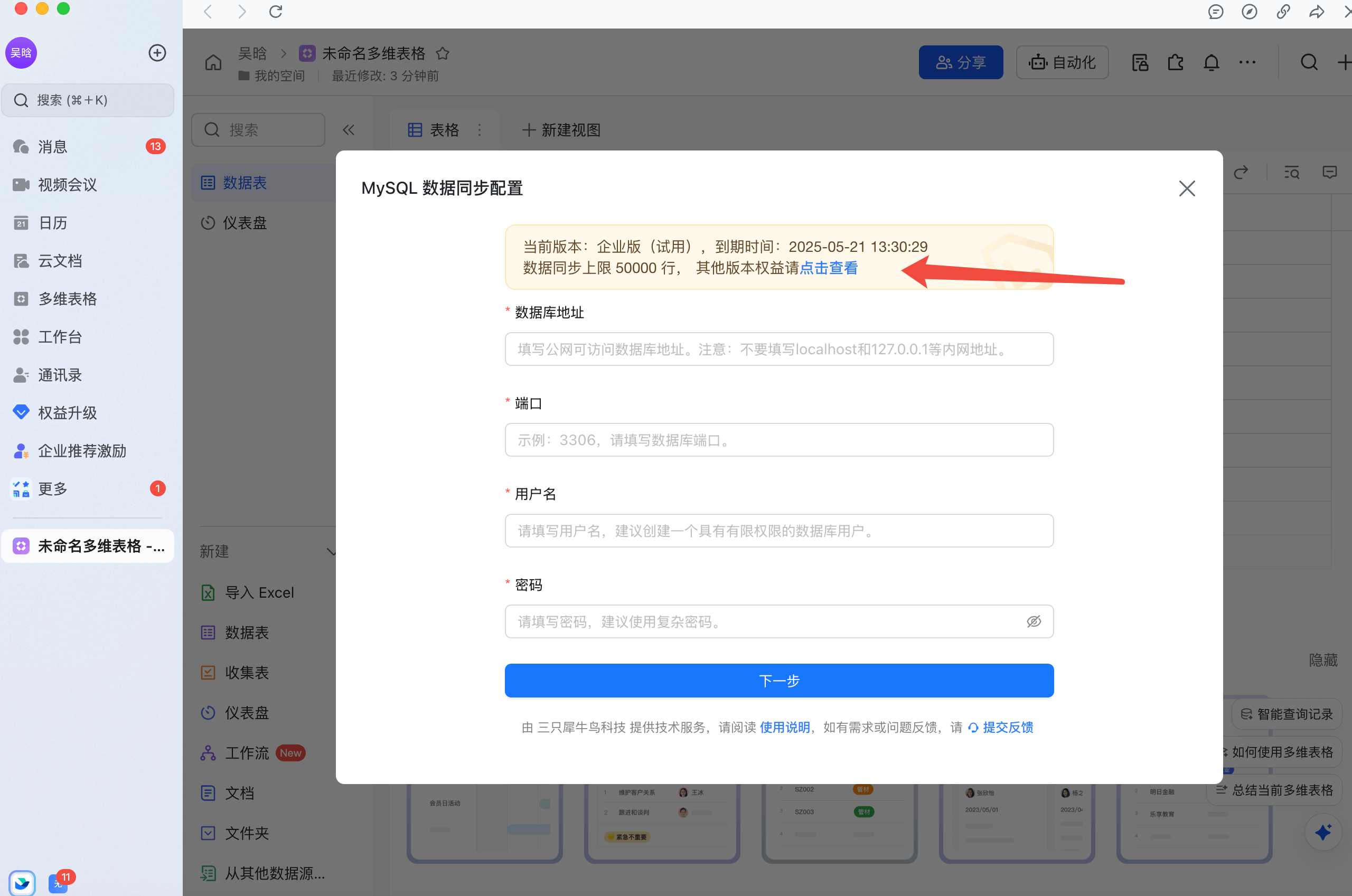Go forward with the forward arrow
This screenshot has width=1352, height=896.
(242, 12)
